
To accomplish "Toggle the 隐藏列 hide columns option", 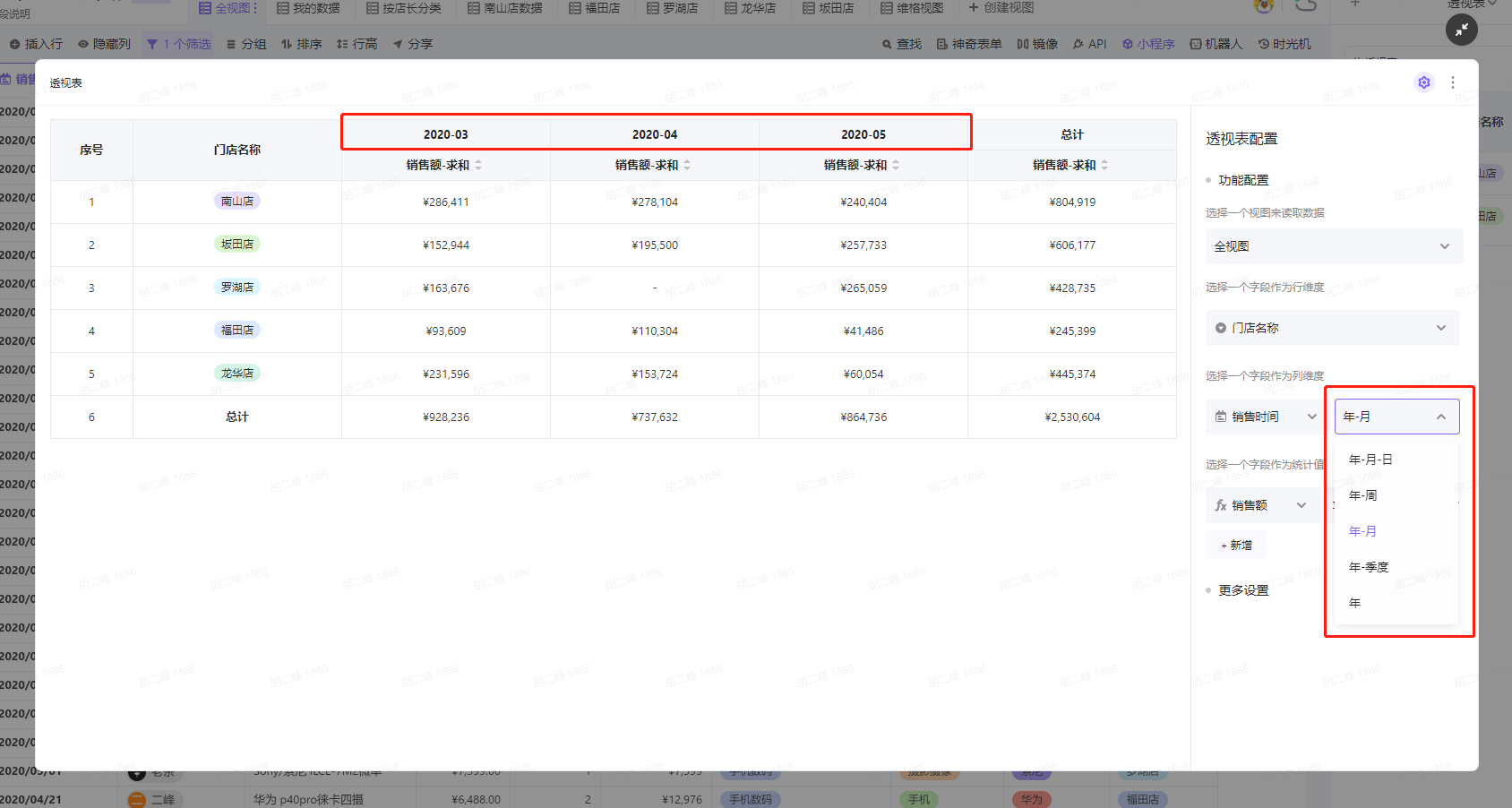I will click(104, 44).
